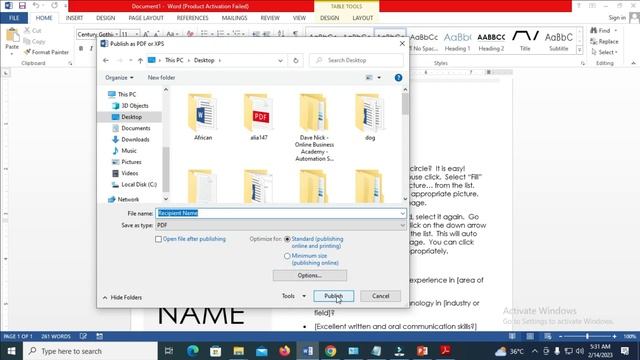Open the Organize dropdown
Viewport: 640px width, 360px height.
(119, 78)
